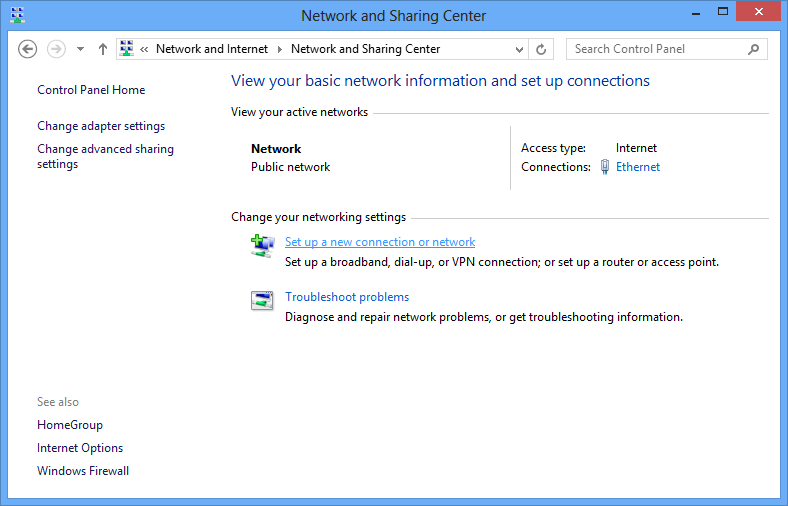Image resolution: width=788 pixels, height=506 pixels.
Task: Expand the arrow after Network and Internet breadcrumb
Action: pos(279,49)
